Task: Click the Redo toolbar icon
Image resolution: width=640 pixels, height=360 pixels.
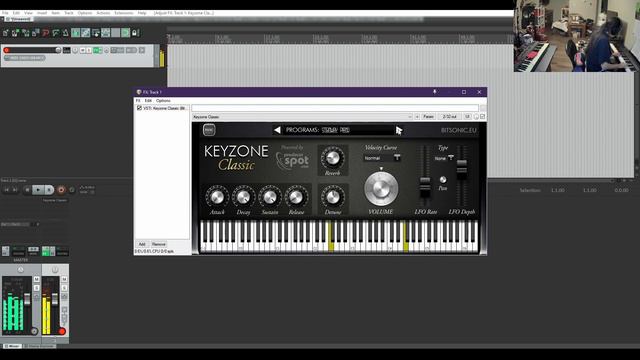Action: pyautogui.click(x=56, y=33)
